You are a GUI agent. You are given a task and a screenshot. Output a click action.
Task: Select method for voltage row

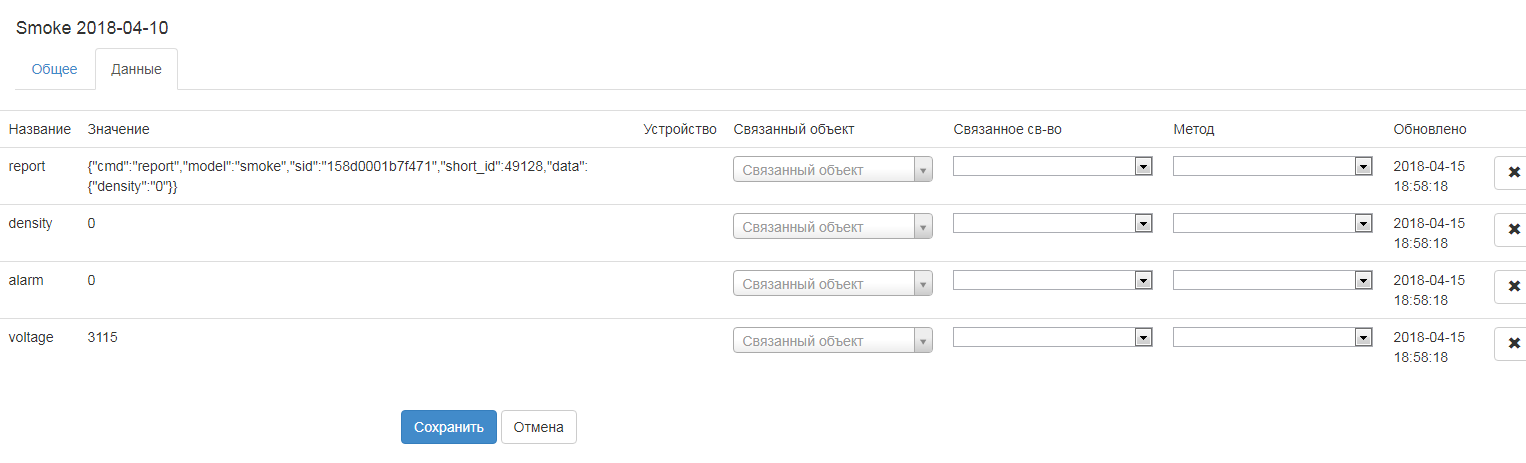[1272, 338]
